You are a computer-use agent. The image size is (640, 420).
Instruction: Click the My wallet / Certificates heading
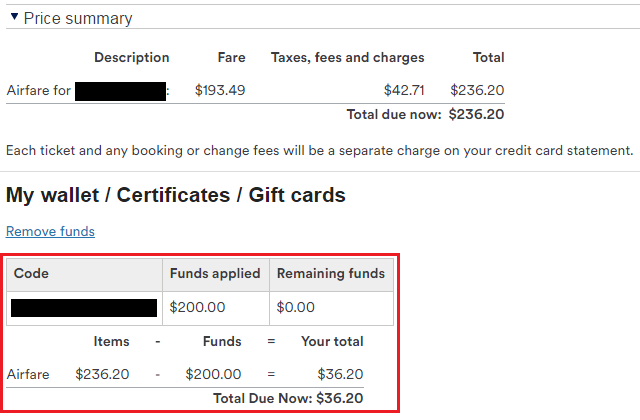click(176, 195)
